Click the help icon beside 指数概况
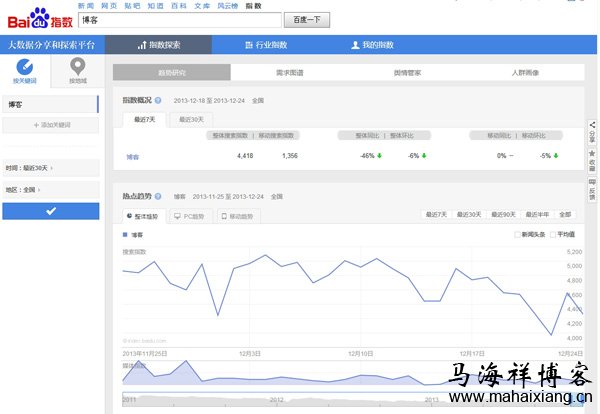The image size is (600, 414). (x=158, y=100)
